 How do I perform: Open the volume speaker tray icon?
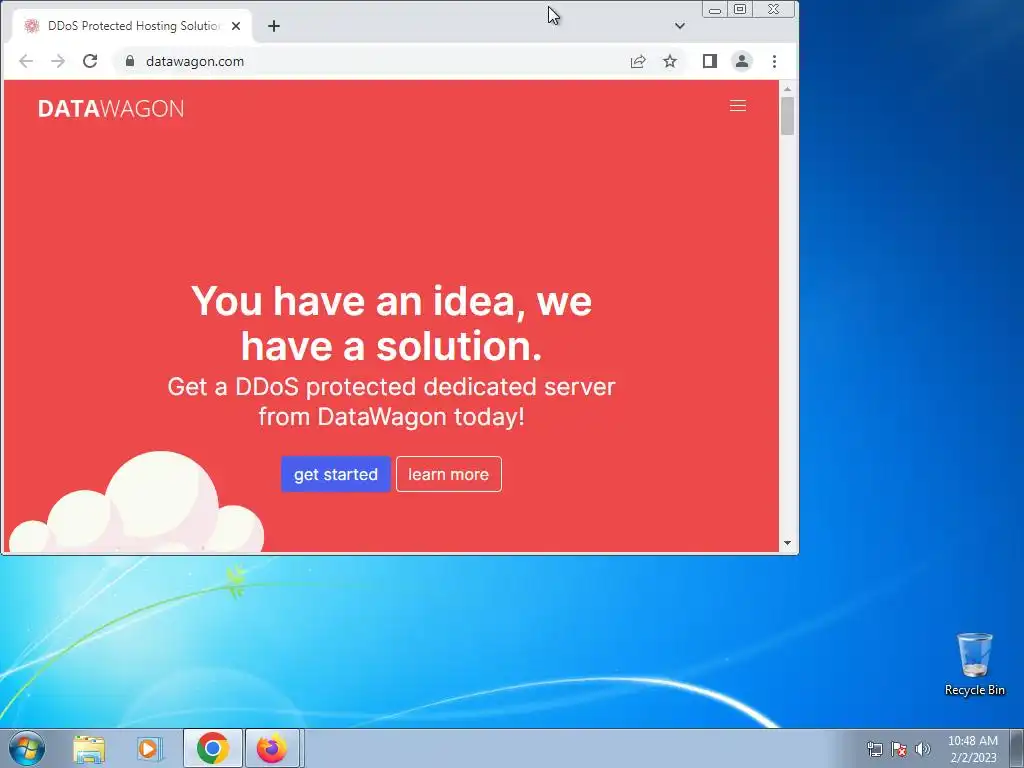coord(923,749)
